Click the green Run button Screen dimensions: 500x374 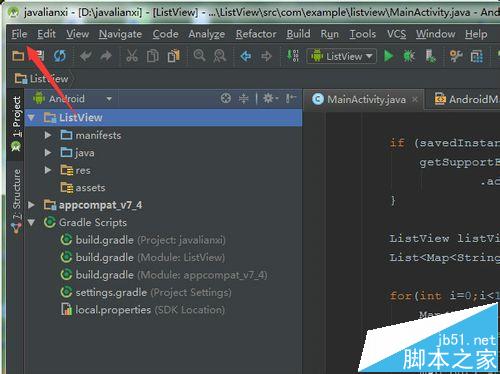click(x=388, y=56)
